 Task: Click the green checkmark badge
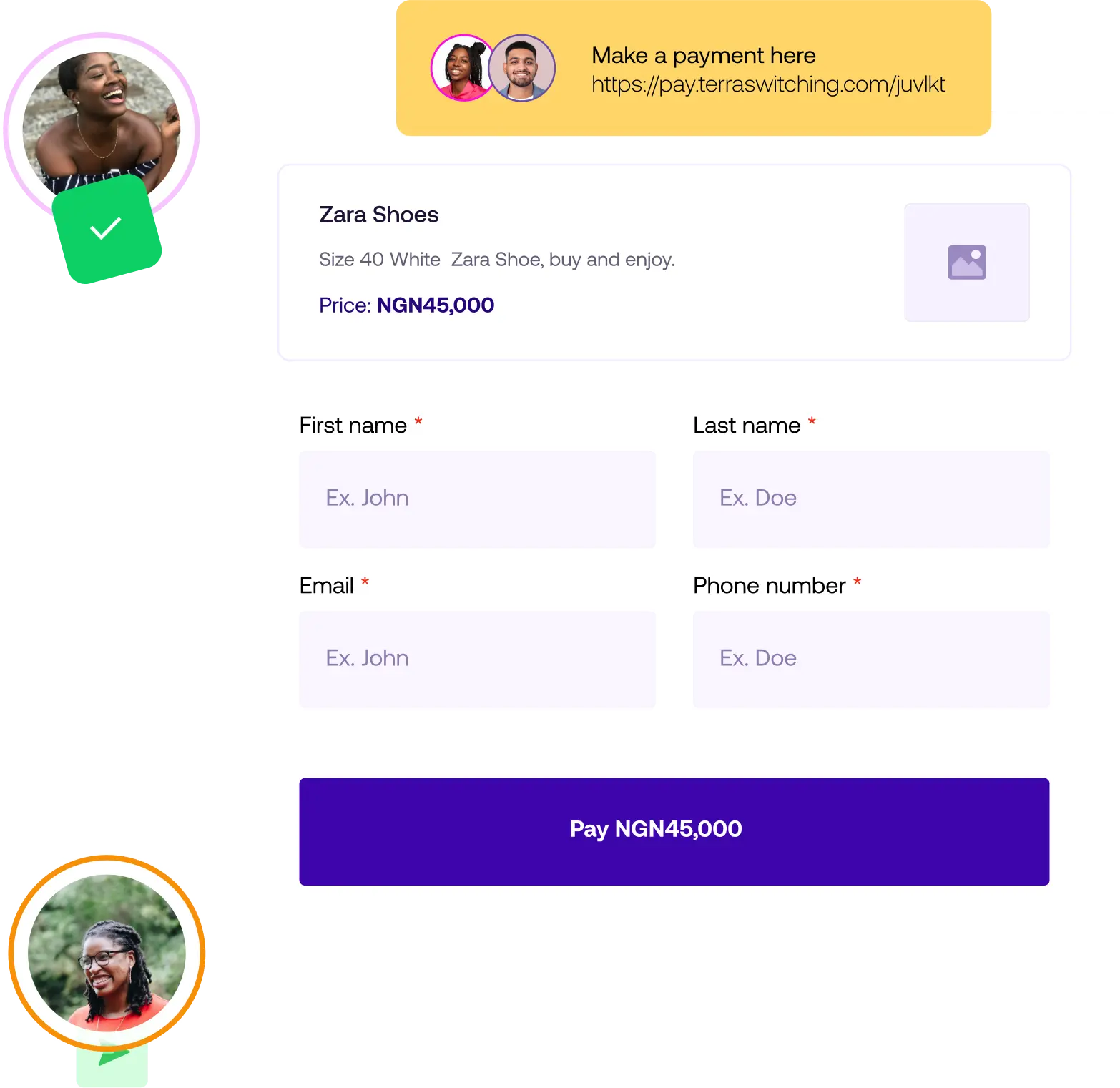[107, 230]
